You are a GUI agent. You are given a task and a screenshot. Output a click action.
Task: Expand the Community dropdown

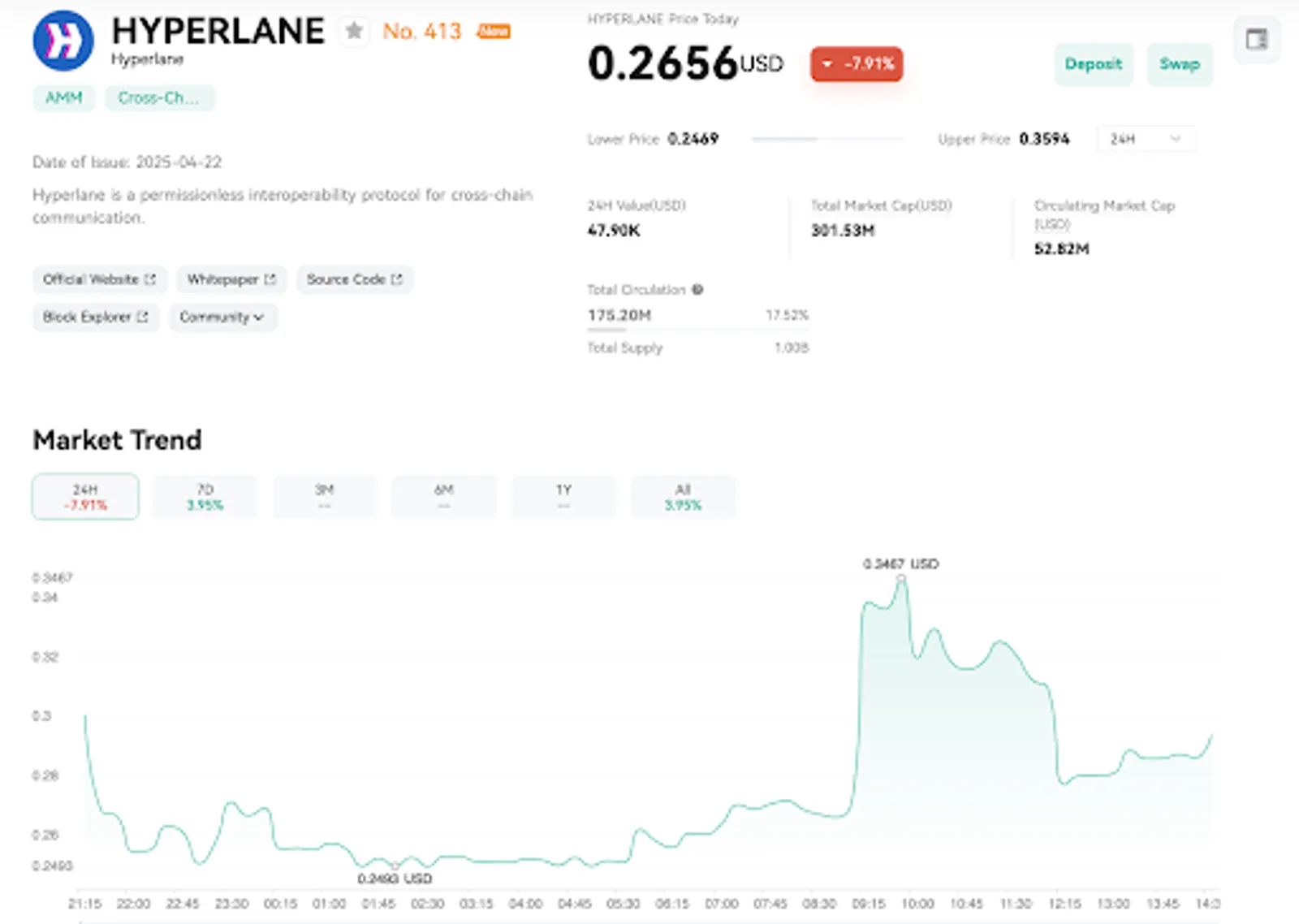(222, 317)
